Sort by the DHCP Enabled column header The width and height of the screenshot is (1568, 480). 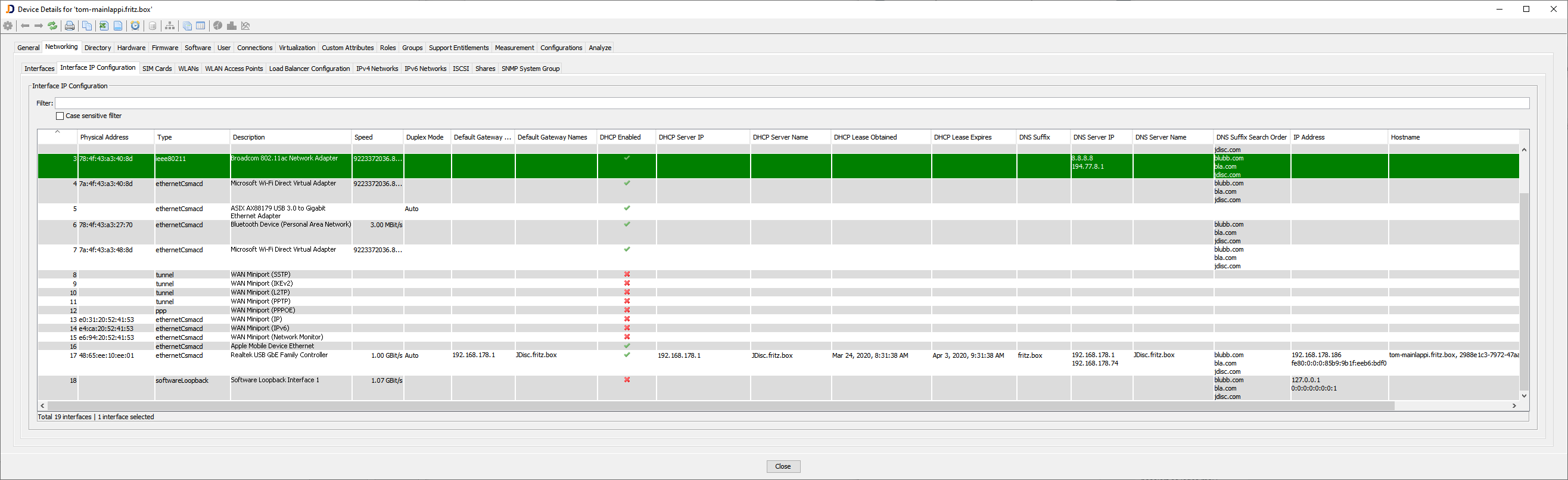[x=626, y=137]
